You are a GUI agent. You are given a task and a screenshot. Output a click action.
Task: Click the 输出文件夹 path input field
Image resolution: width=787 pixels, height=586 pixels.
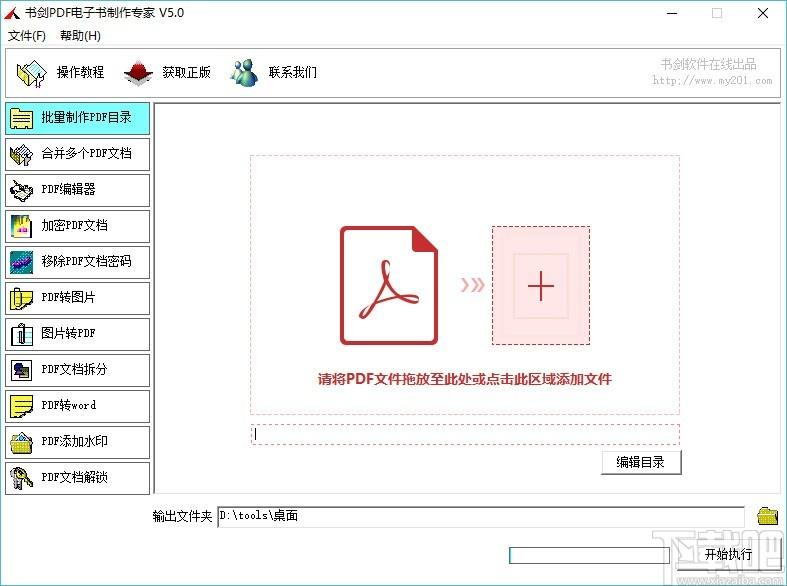coord(480,516)
